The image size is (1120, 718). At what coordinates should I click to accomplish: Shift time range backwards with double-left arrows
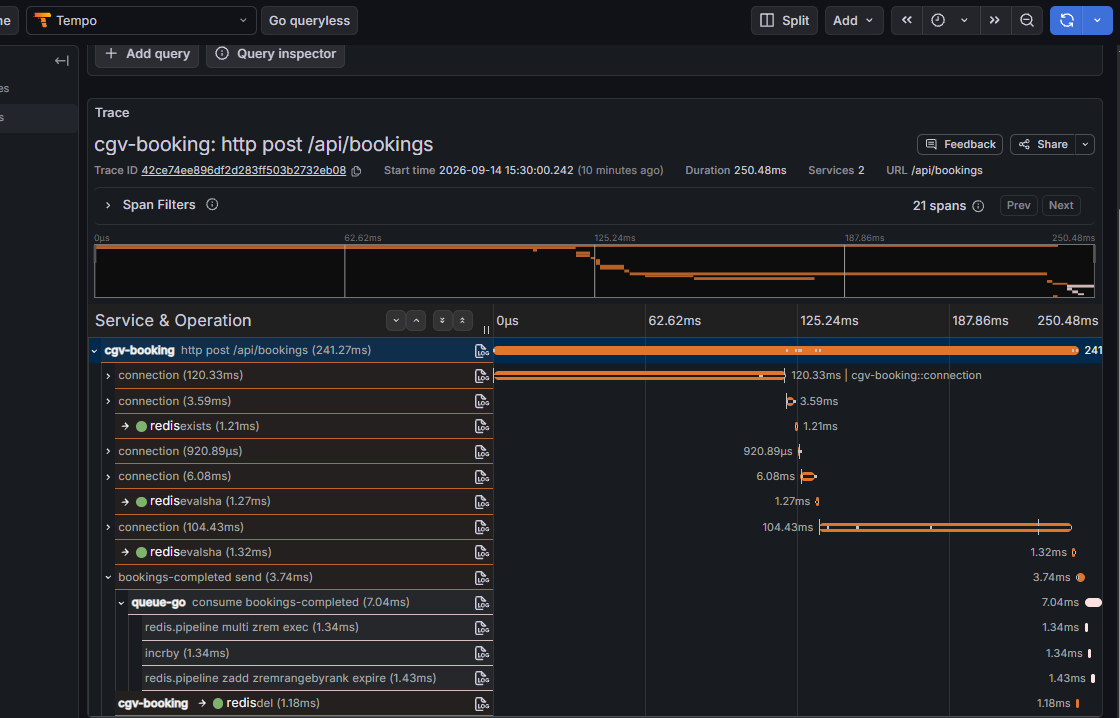(x=906, y=21)
